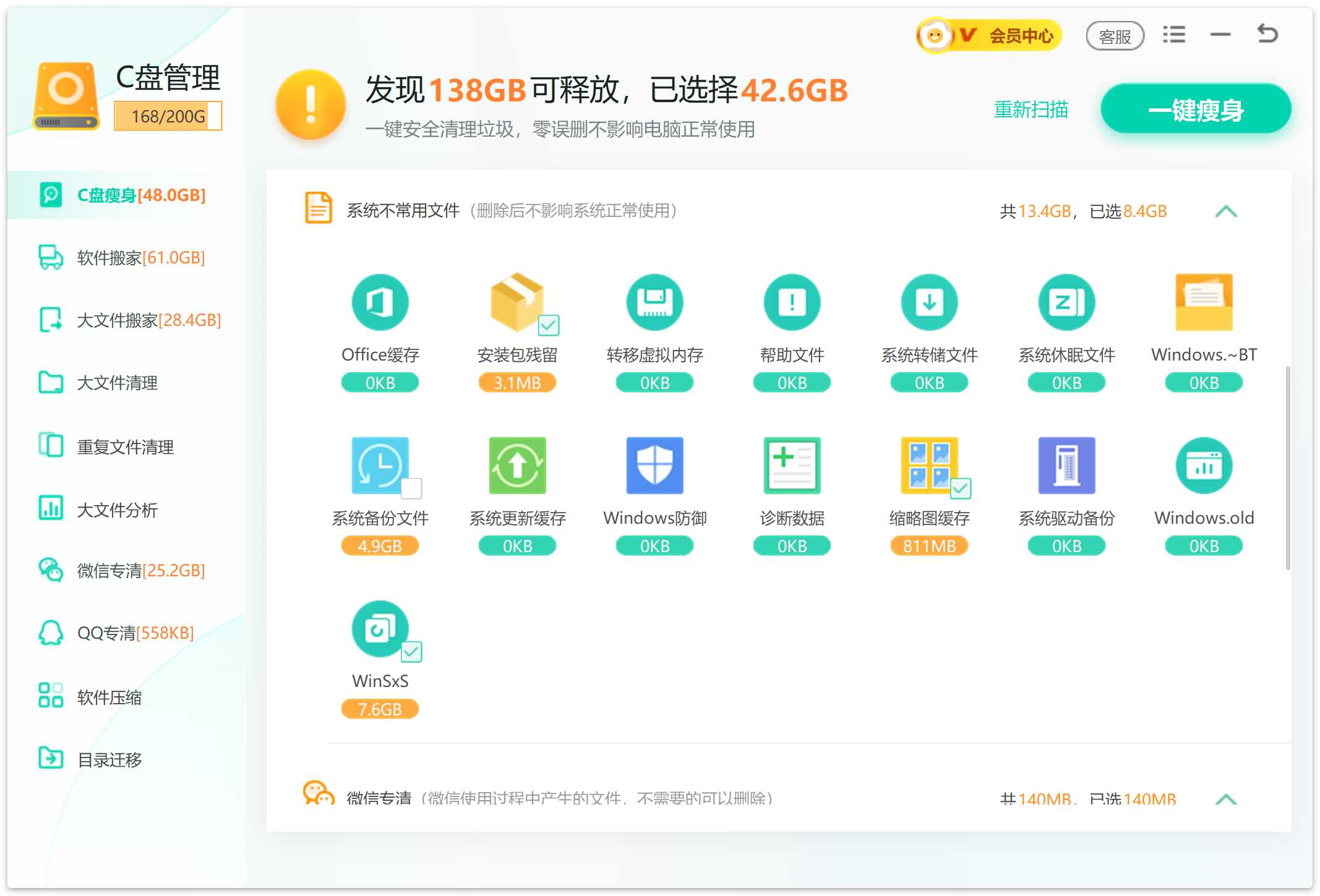Viewport: 1320px width, 896px height.
Task: Go to 大文件清理 sidebar item
Action: pos(126,383)
